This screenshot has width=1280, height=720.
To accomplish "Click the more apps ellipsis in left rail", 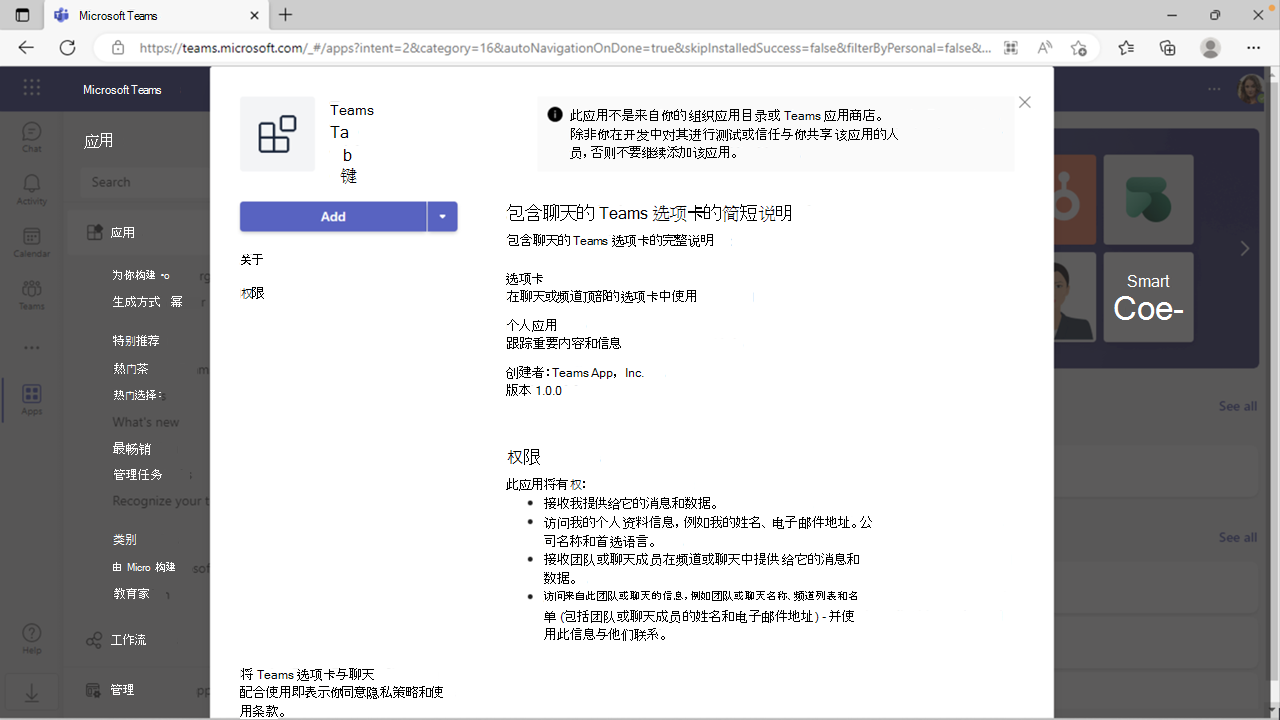I will pyautogui.click(x=32, y=348).
